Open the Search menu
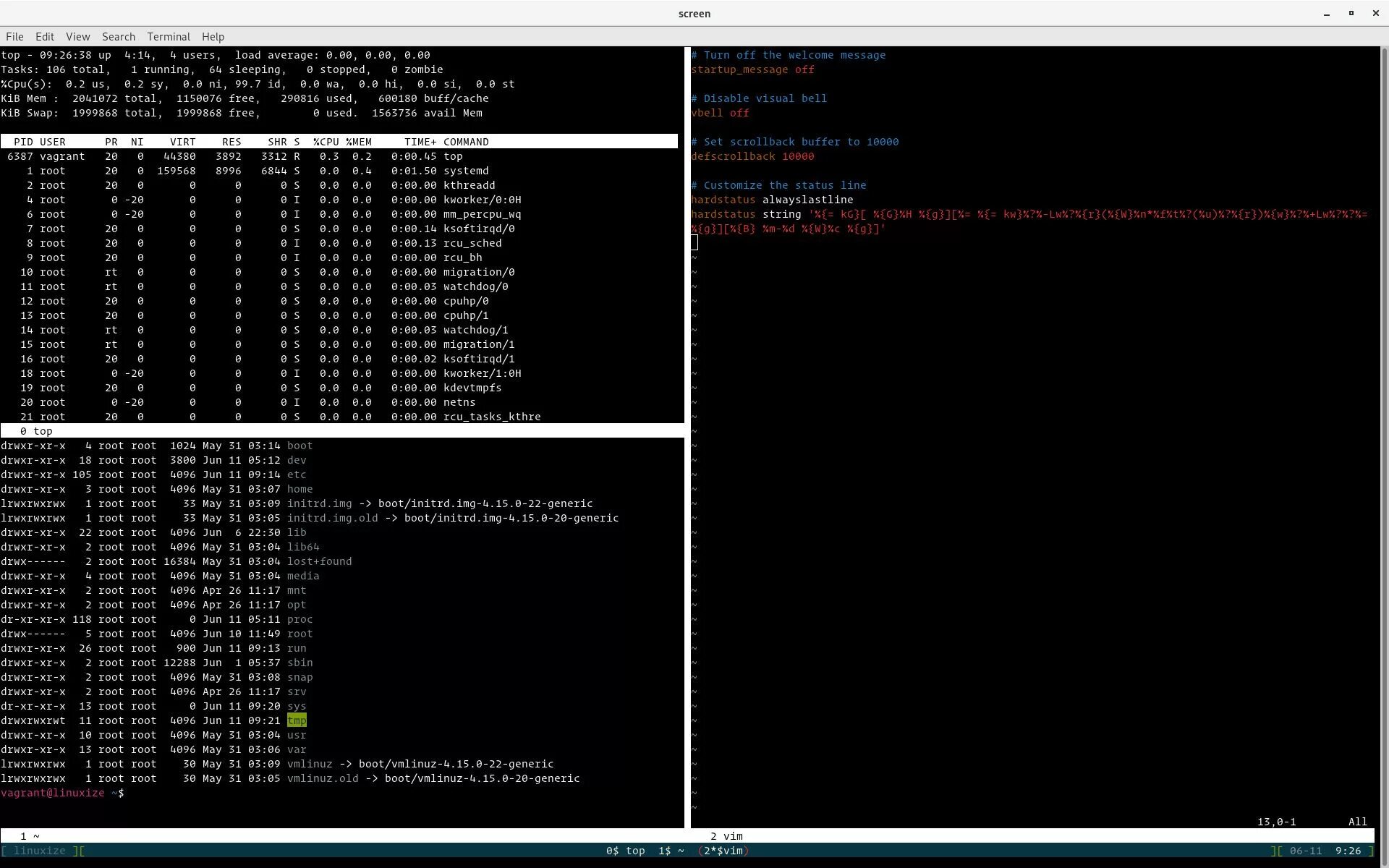The image size is (1389, 868). point(118,37)
